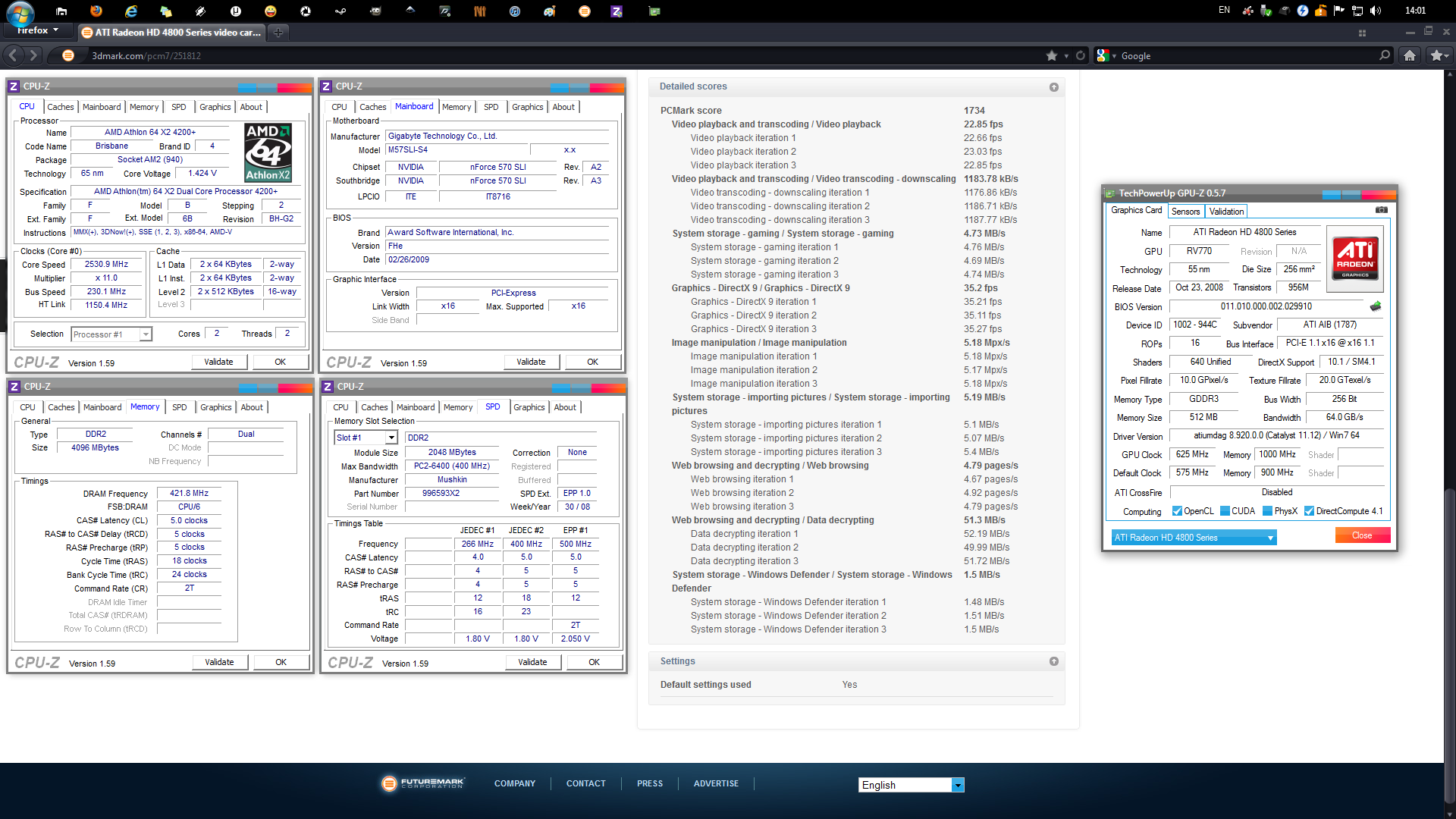Viewport: 1456px width, 819px height.
Task: Open the Processor #1 selection dropdown
Action: pyautogui.click(x=111, y=334)
